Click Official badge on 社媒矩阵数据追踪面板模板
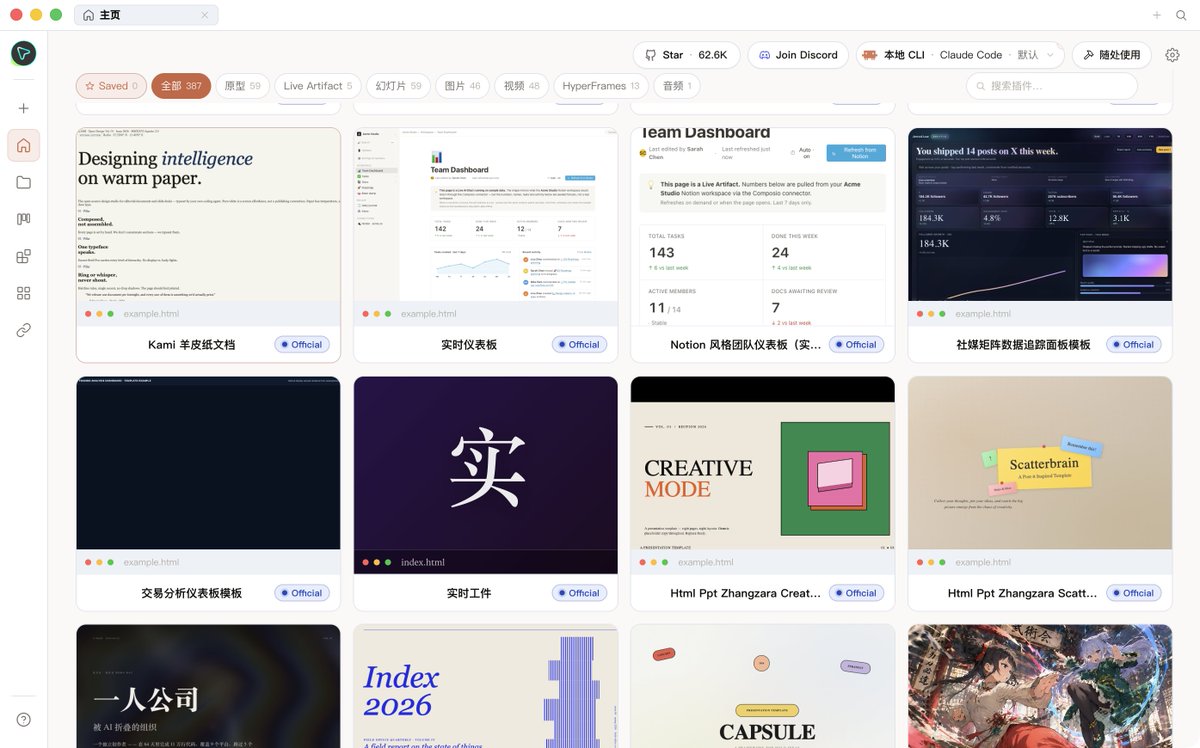 (x=1133, y=344)
